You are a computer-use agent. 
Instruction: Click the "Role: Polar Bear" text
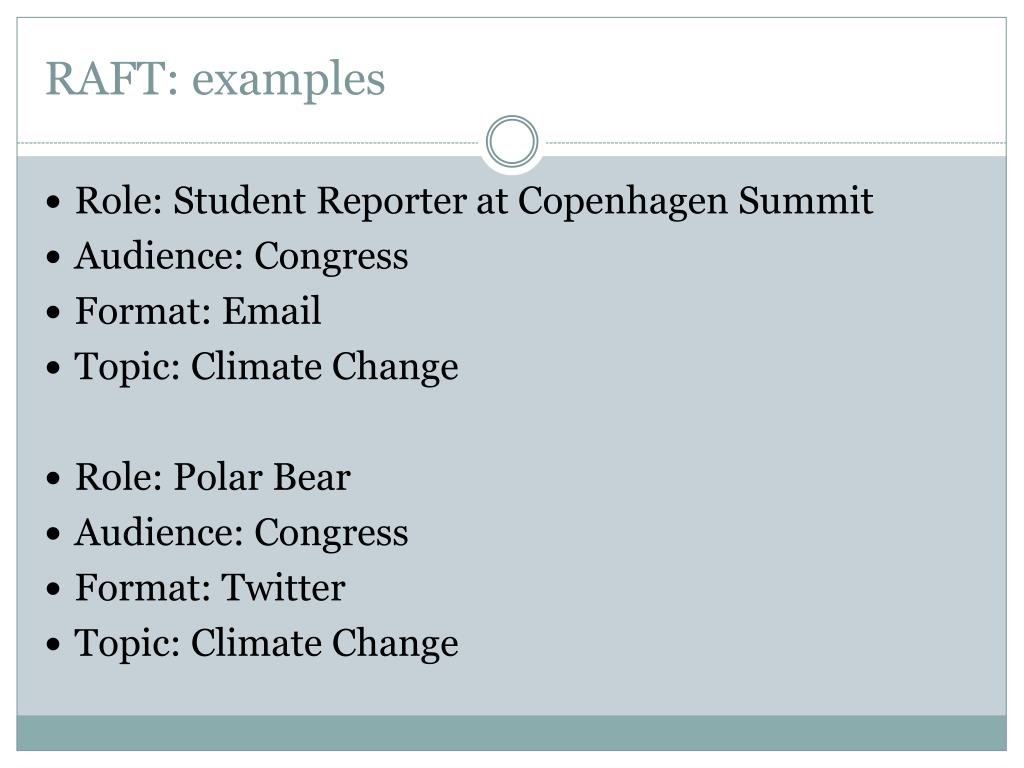click(x=213, y=477)
